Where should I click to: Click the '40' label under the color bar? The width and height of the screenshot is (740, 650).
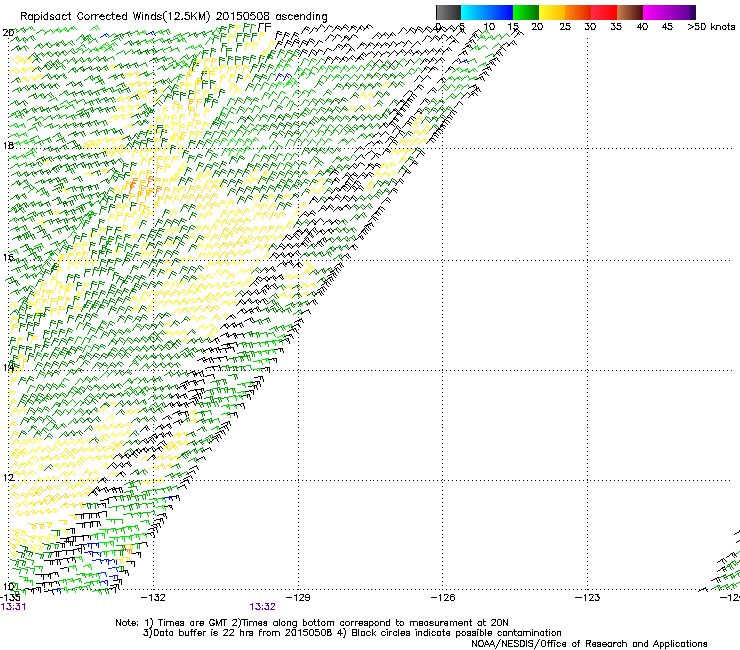[x=642, y=27]
